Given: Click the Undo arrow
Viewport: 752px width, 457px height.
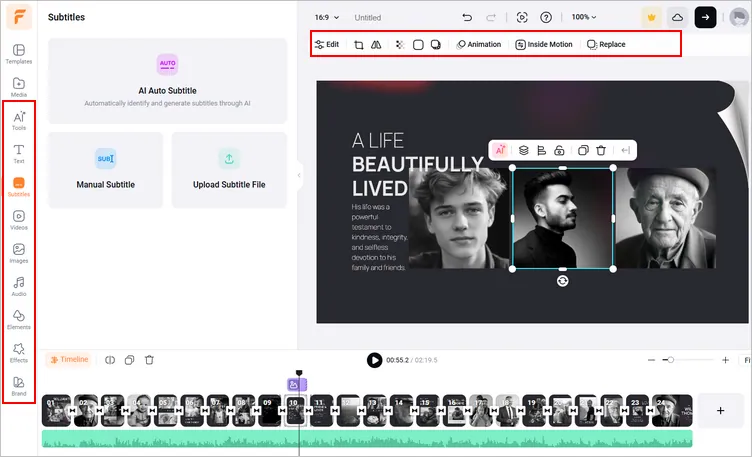Looking at the screenshot, I should point(467,18).
